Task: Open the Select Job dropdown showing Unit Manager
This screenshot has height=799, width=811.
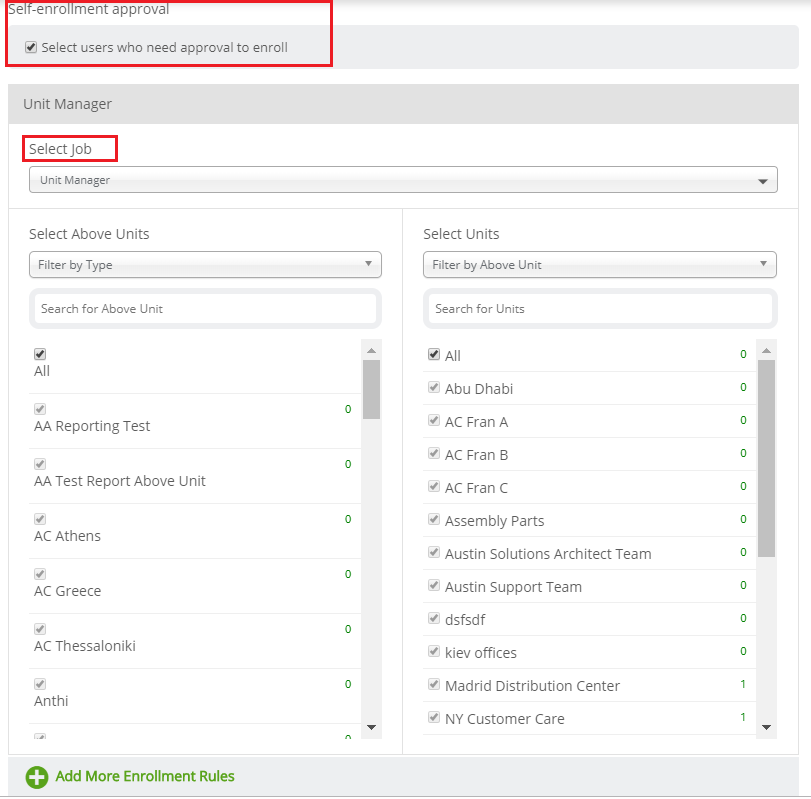Action: pos(403,180)
